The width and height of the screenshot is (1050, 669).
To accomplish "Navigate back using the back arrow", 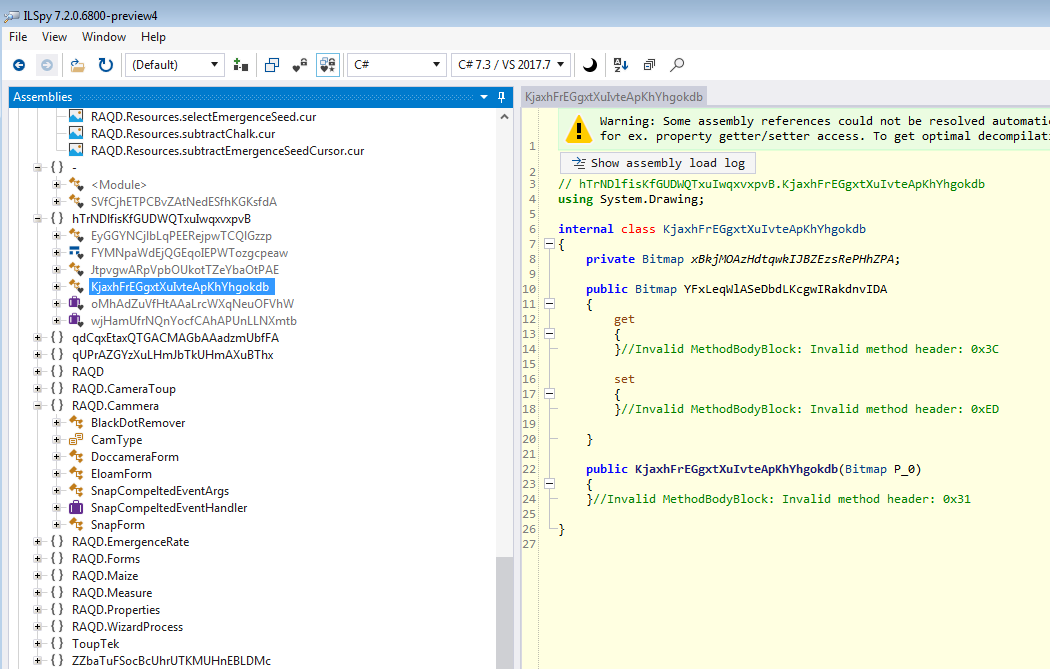I will [x=20, y=64].
